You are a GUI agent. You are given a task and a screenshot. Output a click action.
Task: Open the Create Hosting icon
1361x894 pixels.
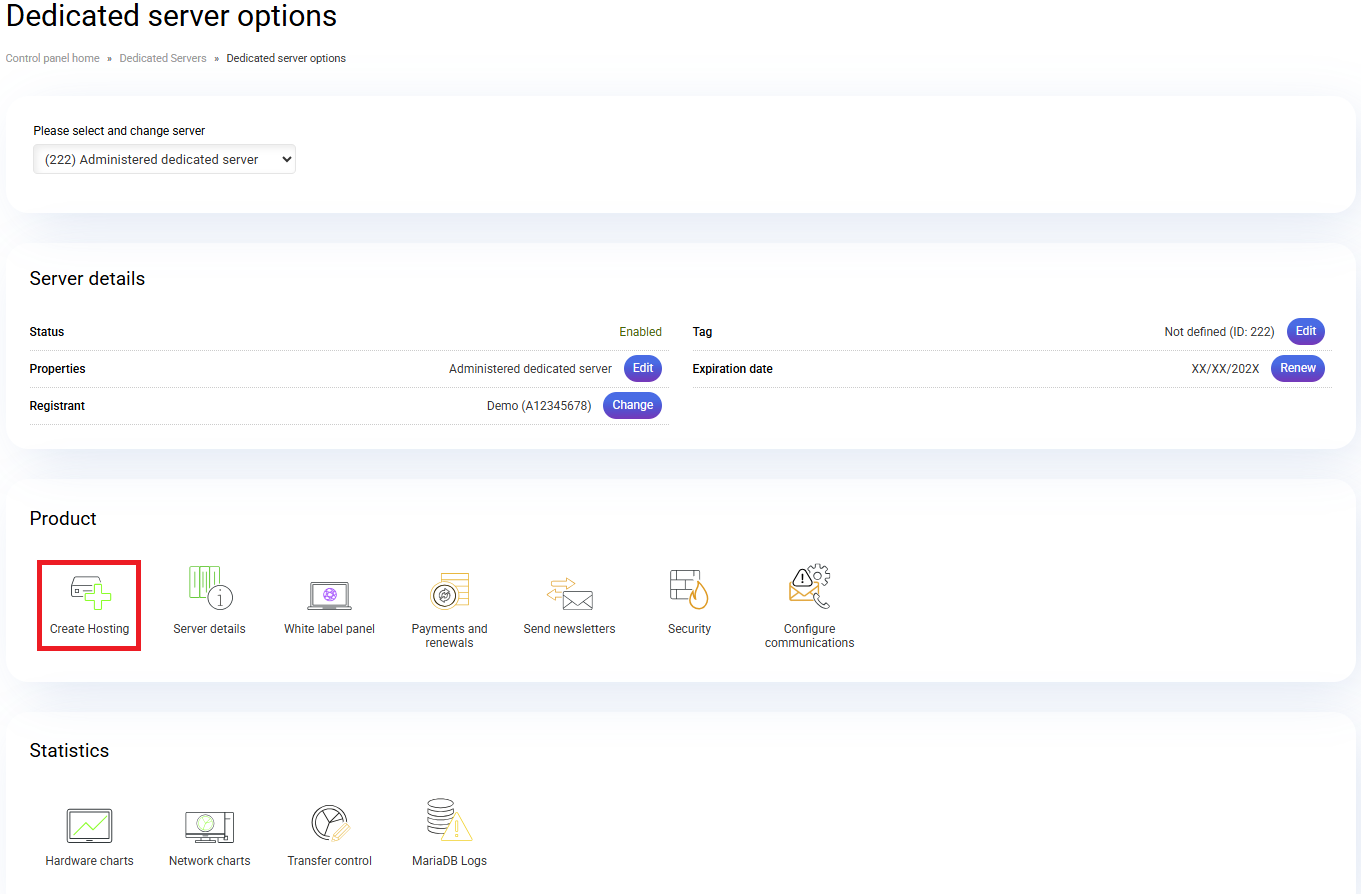pyautogui.click(x=89, y=592)
